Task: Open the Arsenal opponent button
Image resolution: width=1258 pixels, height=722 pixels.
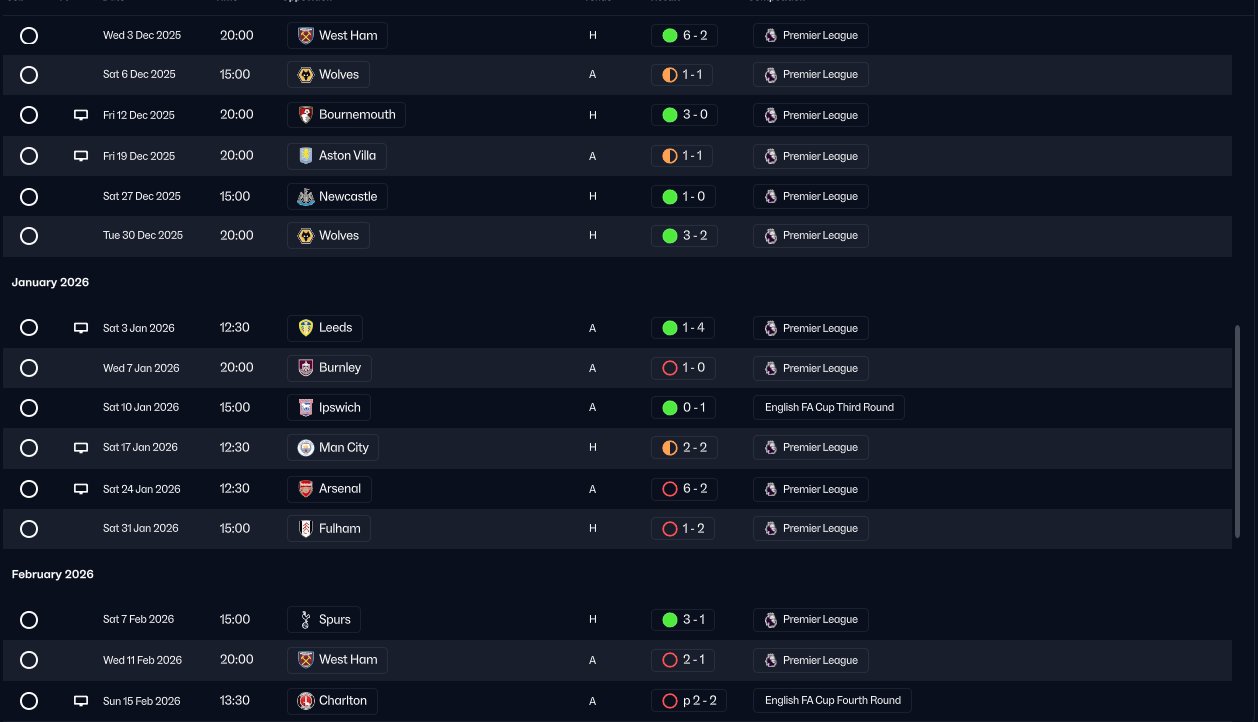Action: coord(329,489)
